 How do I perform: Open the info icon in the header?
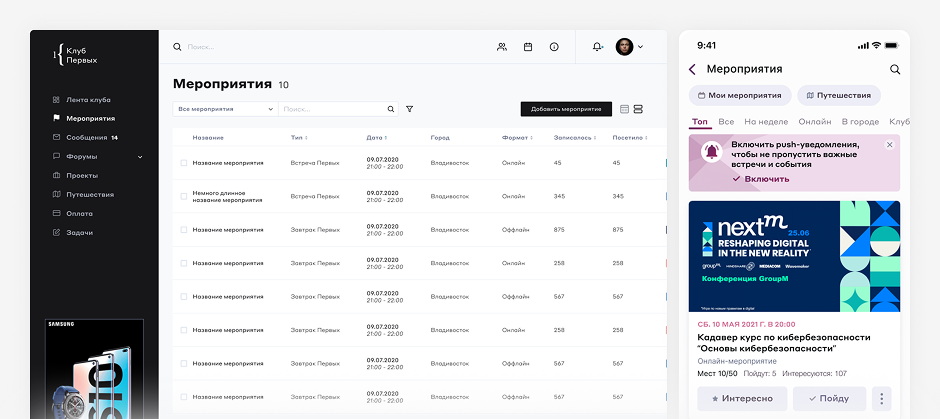(554, 47)
